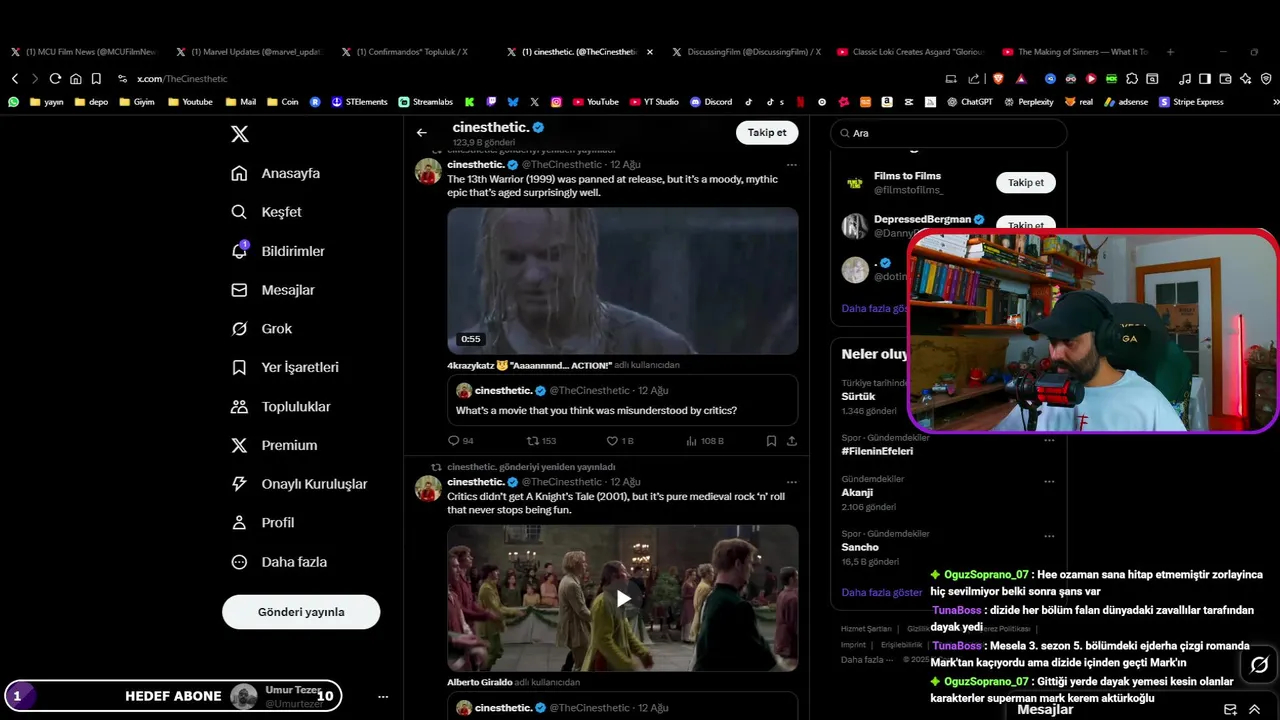The height and width of the screenshot is (720, 1280).
Task: Switch to DiscussingFilm tab
Action: coord(745,52)
